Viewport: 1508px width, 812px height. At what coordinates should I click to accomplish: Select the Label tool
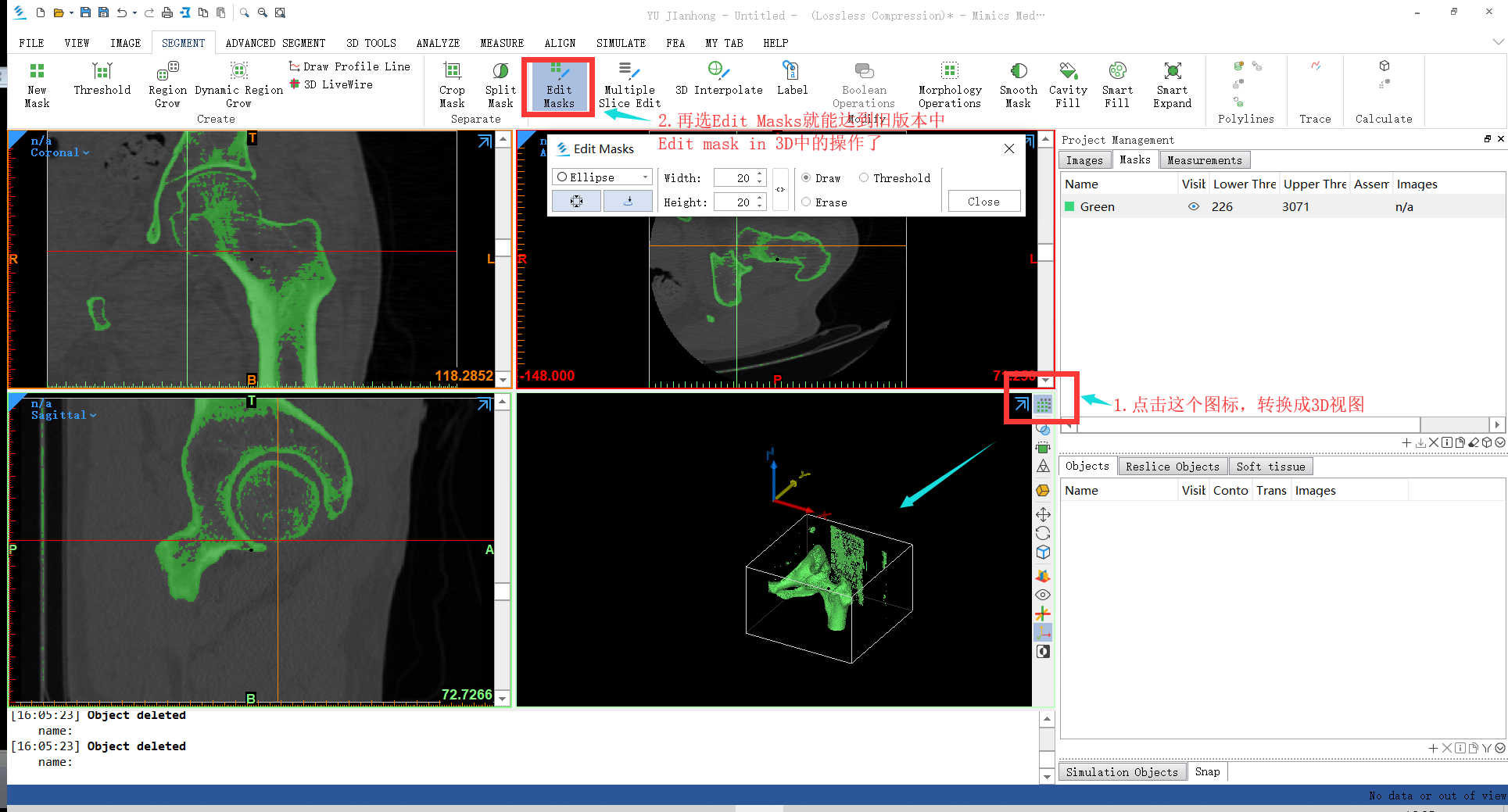coord(791,79)
